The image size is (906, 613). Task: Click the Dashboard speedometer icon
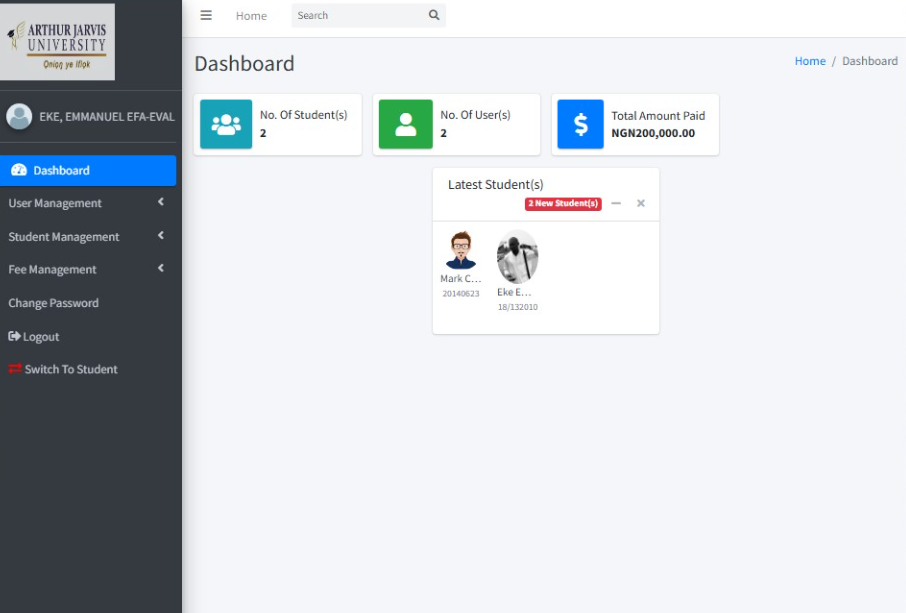tap(19, 170)
